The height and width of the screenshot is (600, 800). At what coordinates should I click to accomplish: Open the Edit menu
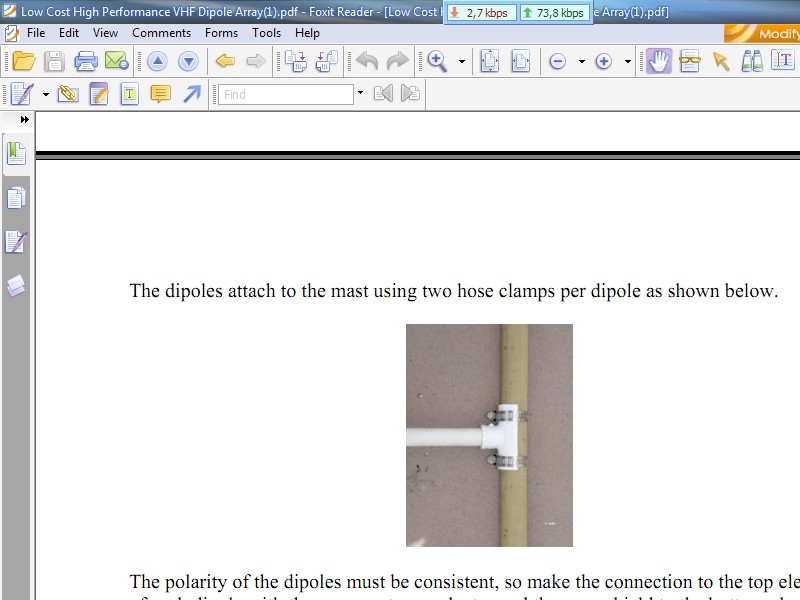click(69, 33)
